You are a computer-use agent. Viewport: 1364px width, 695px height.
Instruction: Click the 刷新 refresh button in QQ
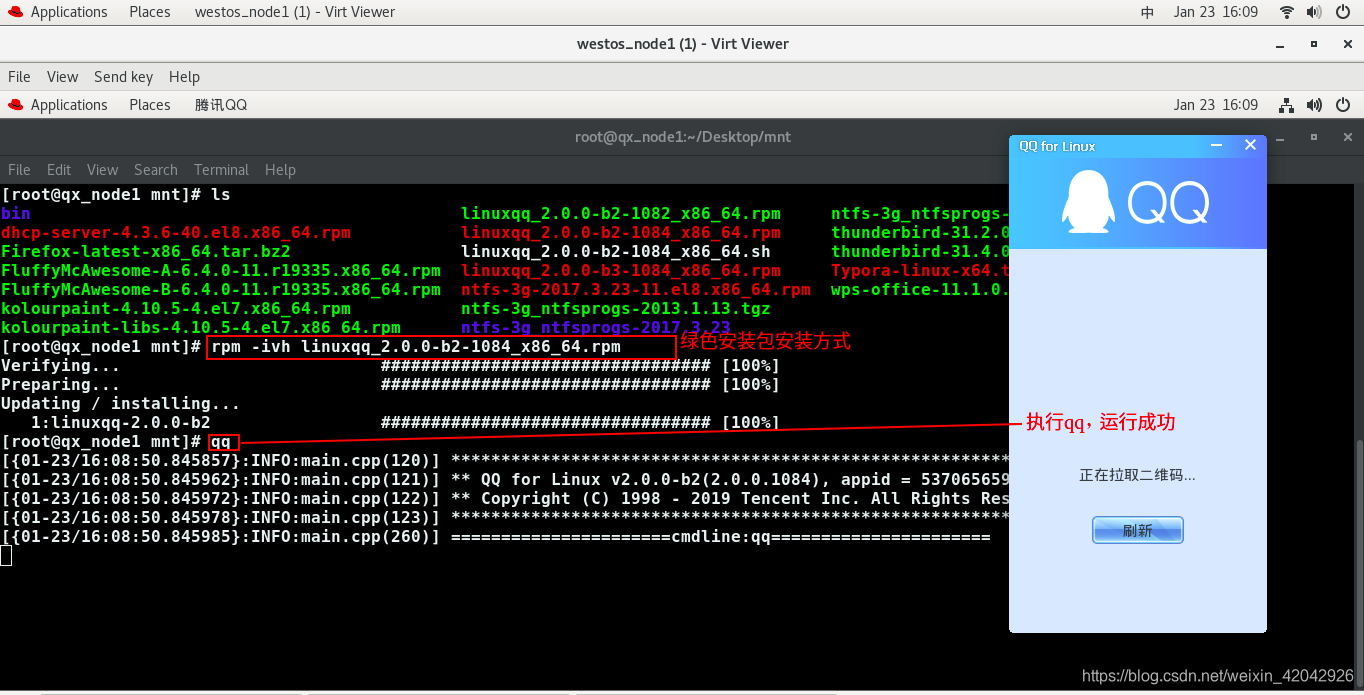tap(1138, 530)
